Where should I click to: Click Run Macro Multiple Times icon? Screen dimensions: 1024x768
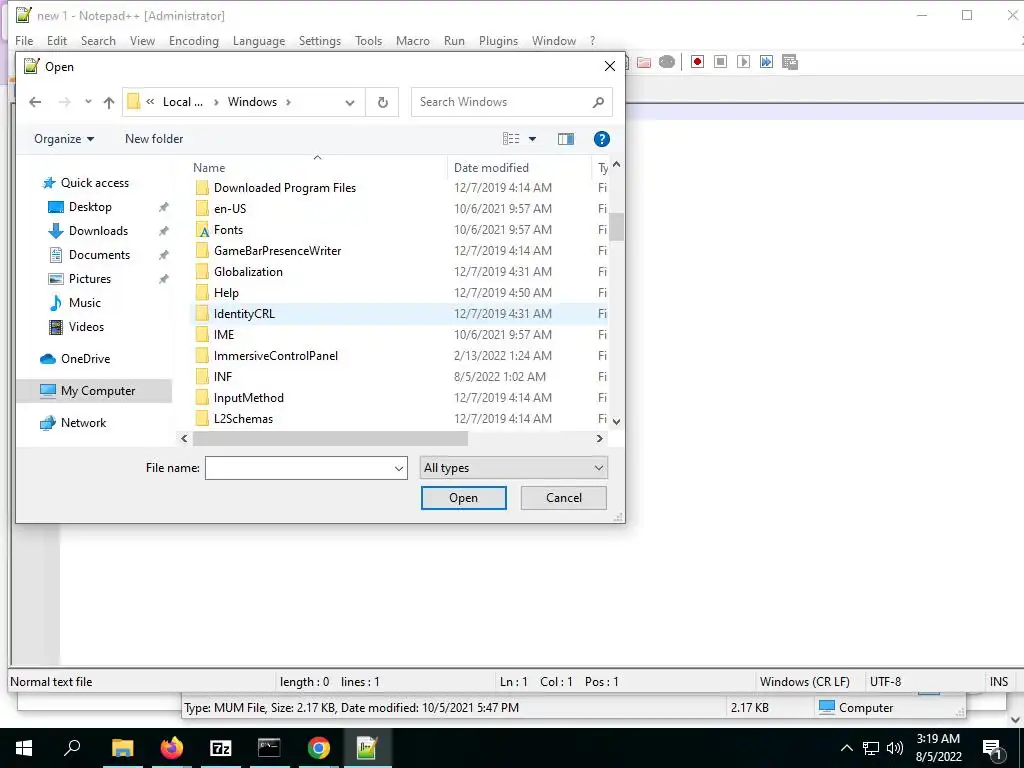click(x=766, y=62)
